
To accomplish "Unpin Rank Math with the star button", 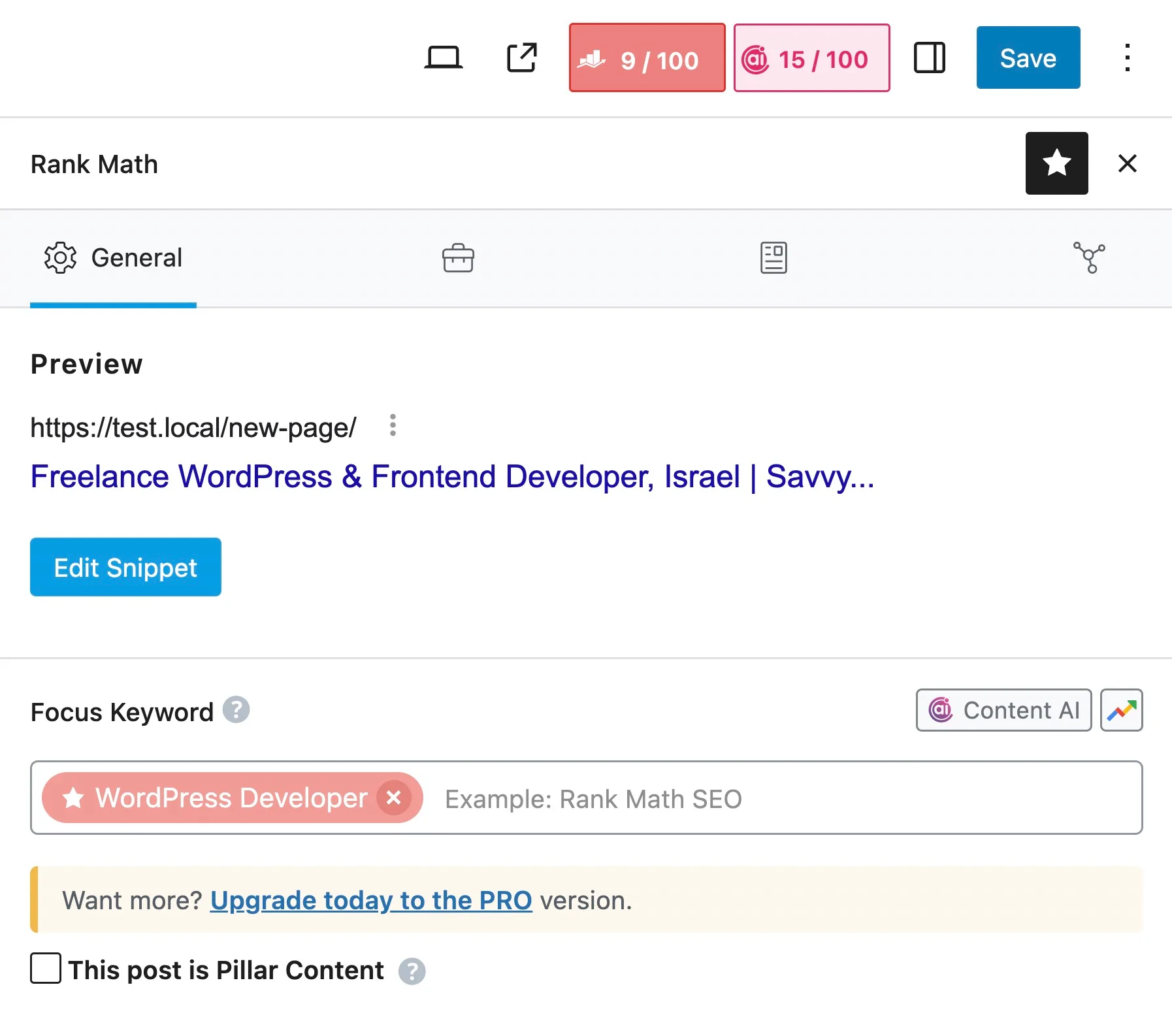I will (1056, 163).
